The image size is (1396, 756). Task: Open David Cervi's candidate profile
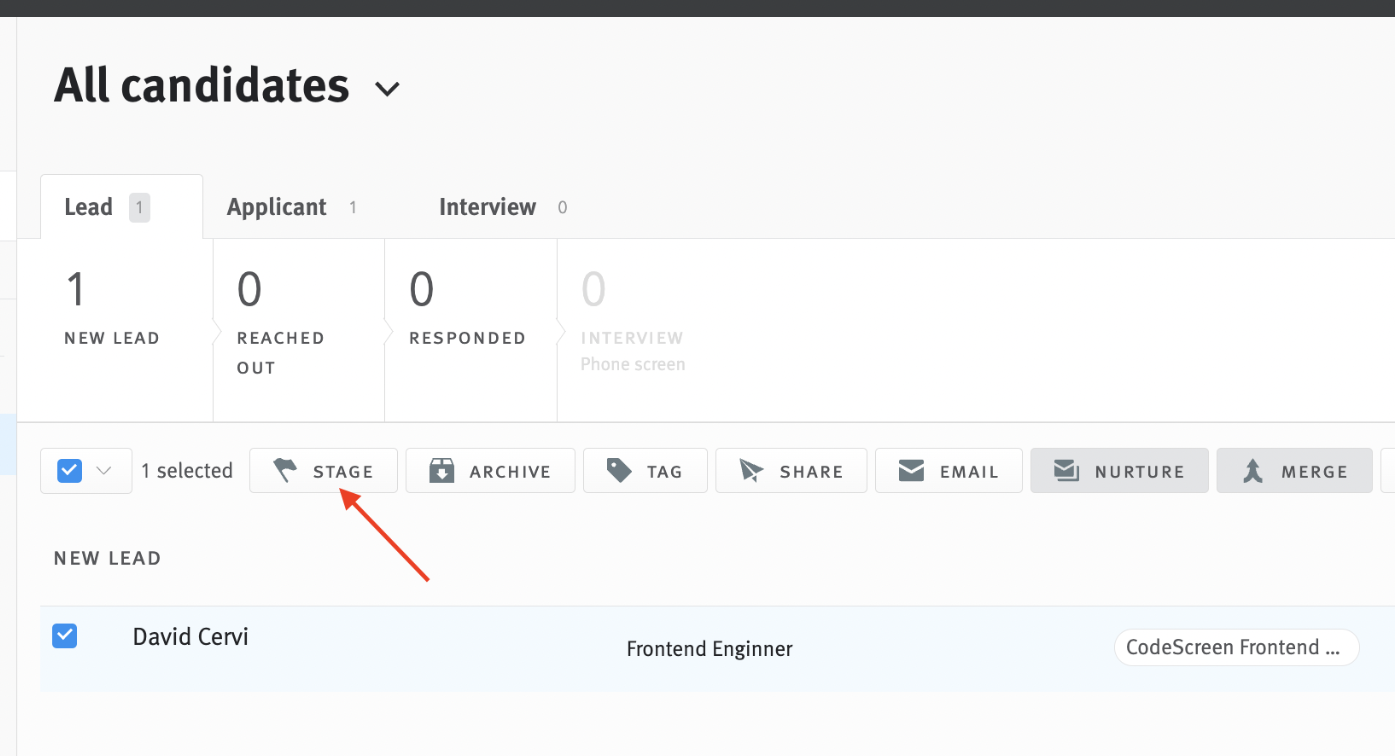pos(190,636)
